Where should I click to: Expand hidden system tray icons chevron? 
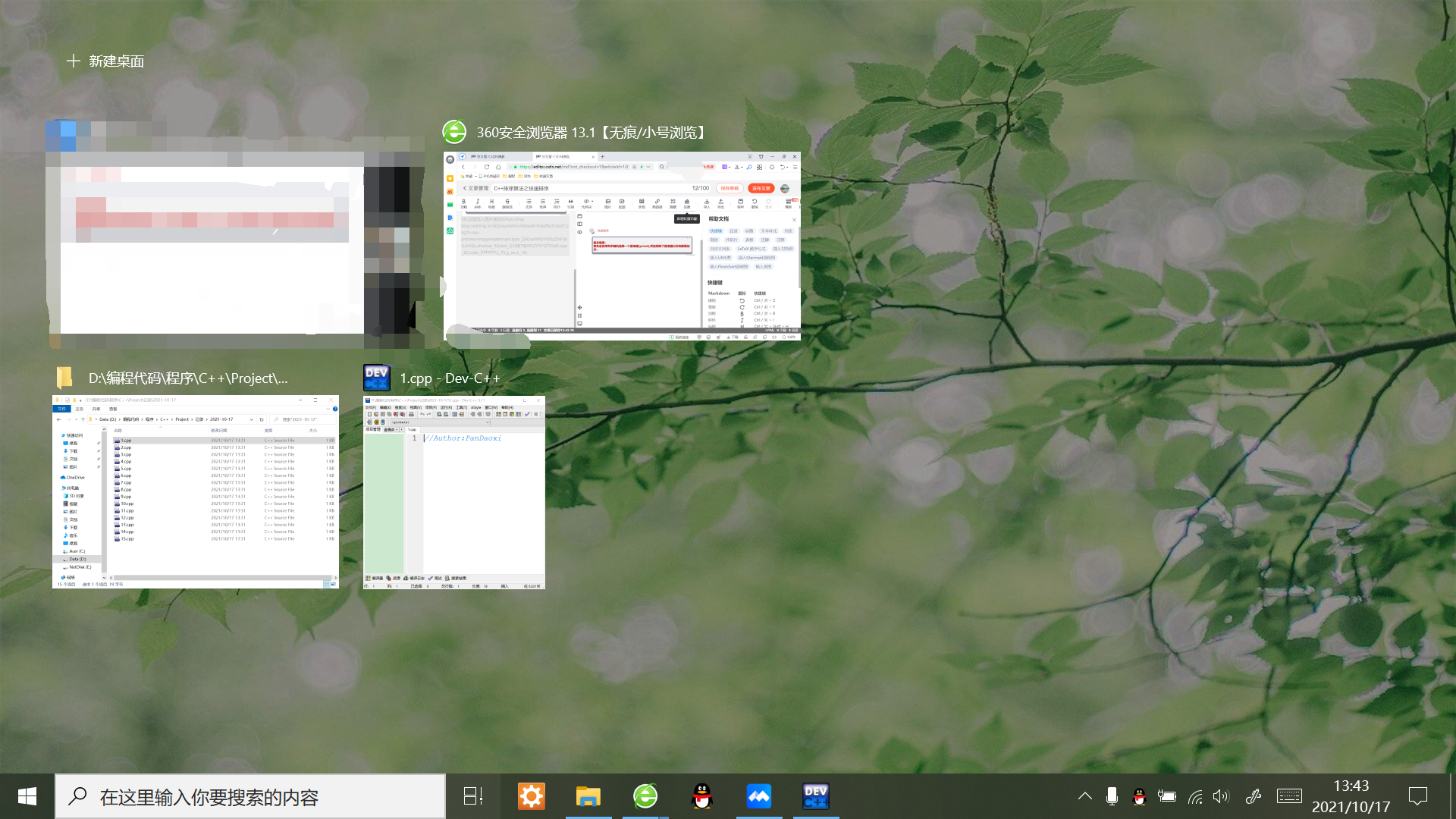(1085, 796)
